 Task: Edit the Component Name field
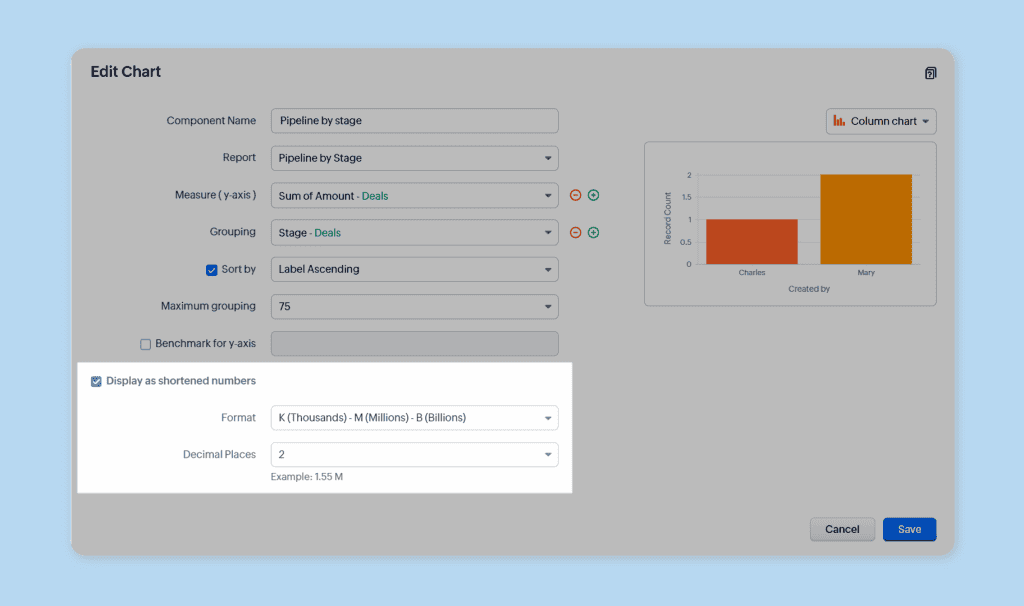(414, 120)
